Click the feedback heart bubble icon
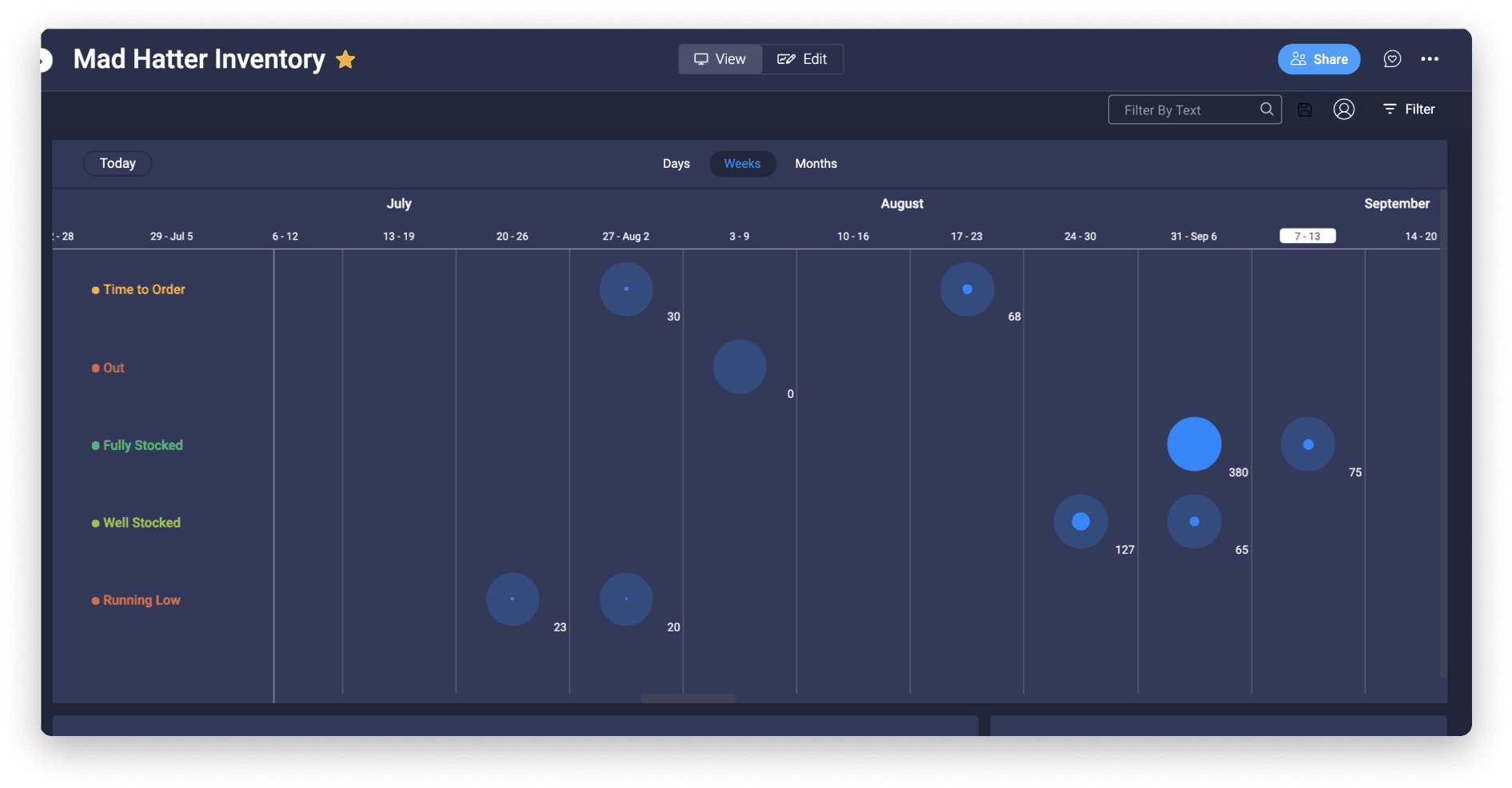Screen dimensions: 1512x788 coord(1392,58)
